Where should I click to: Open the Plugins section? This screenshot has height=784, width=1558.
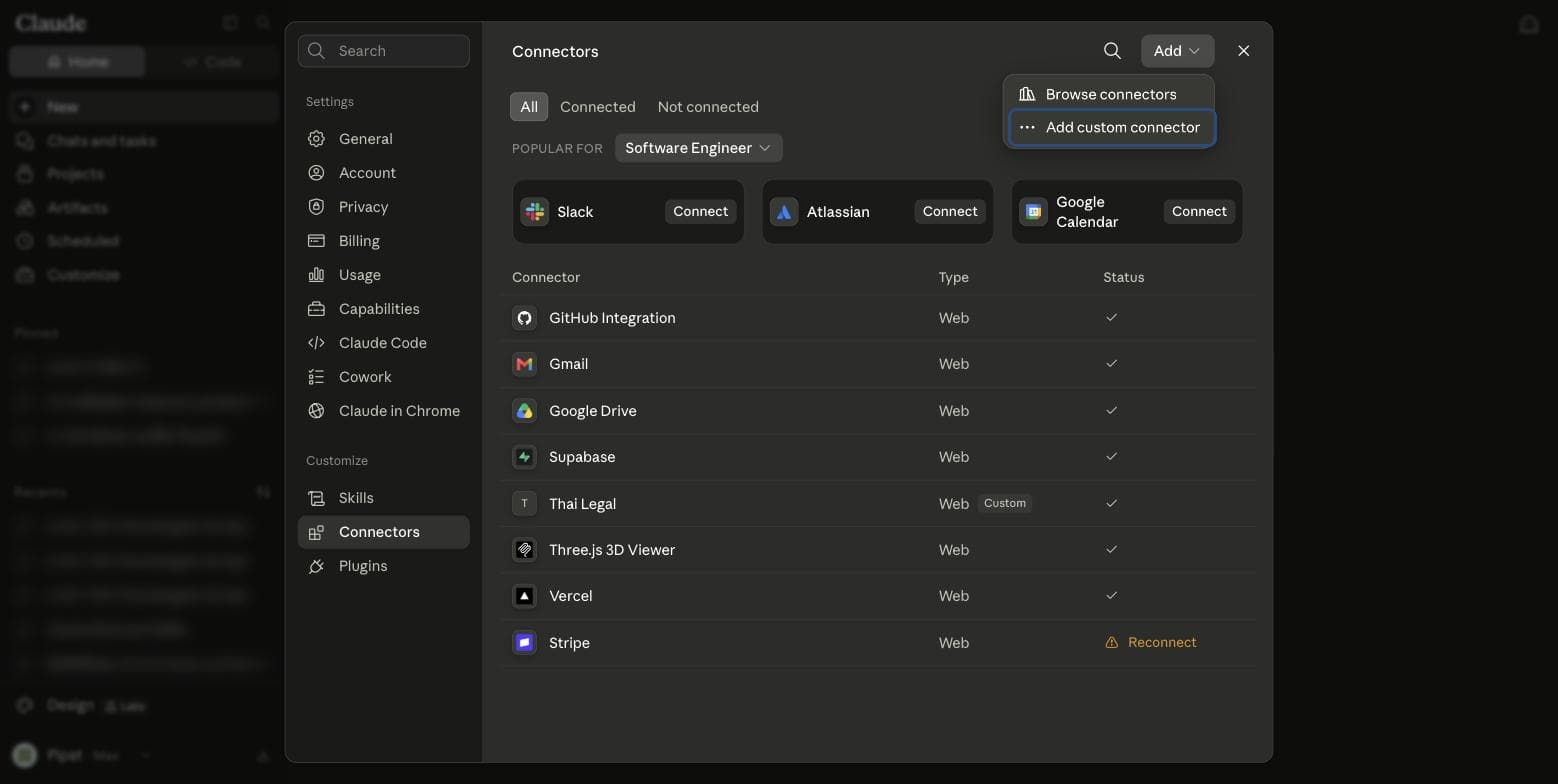pyautogui.click(x=383, y=566)
